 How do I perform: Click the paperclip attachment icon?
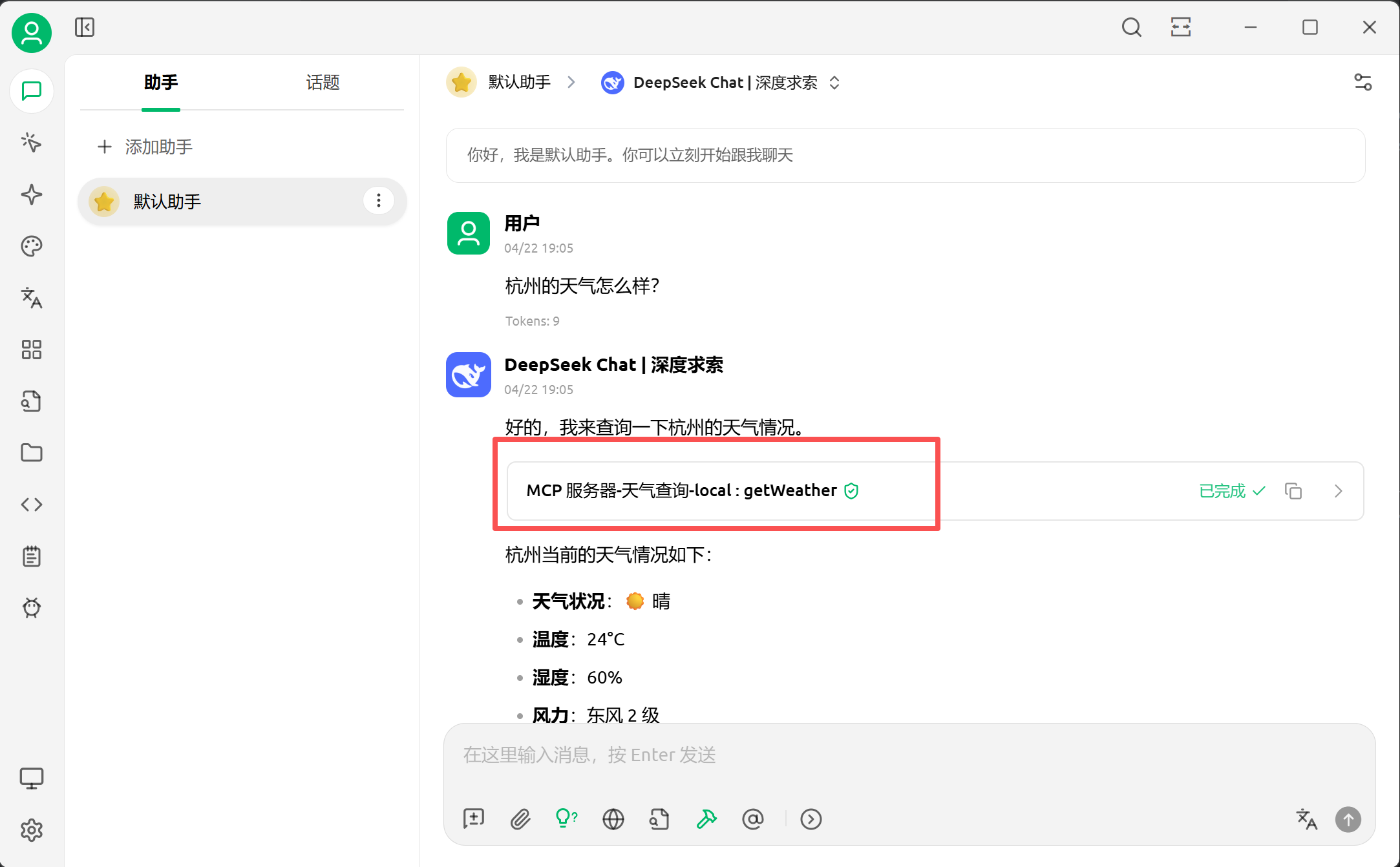[x=520, y=819]
